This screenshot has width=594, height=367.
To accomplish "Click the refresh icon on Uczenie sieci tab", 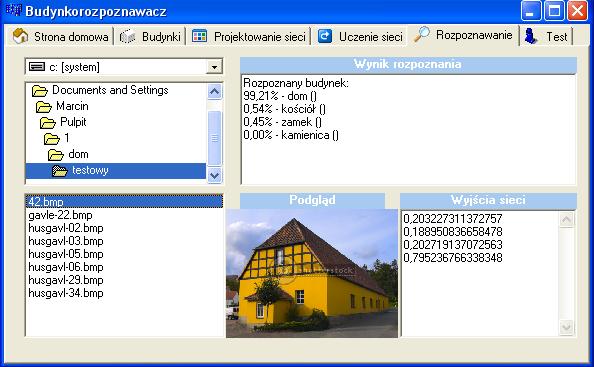I will tap(325, 36).
